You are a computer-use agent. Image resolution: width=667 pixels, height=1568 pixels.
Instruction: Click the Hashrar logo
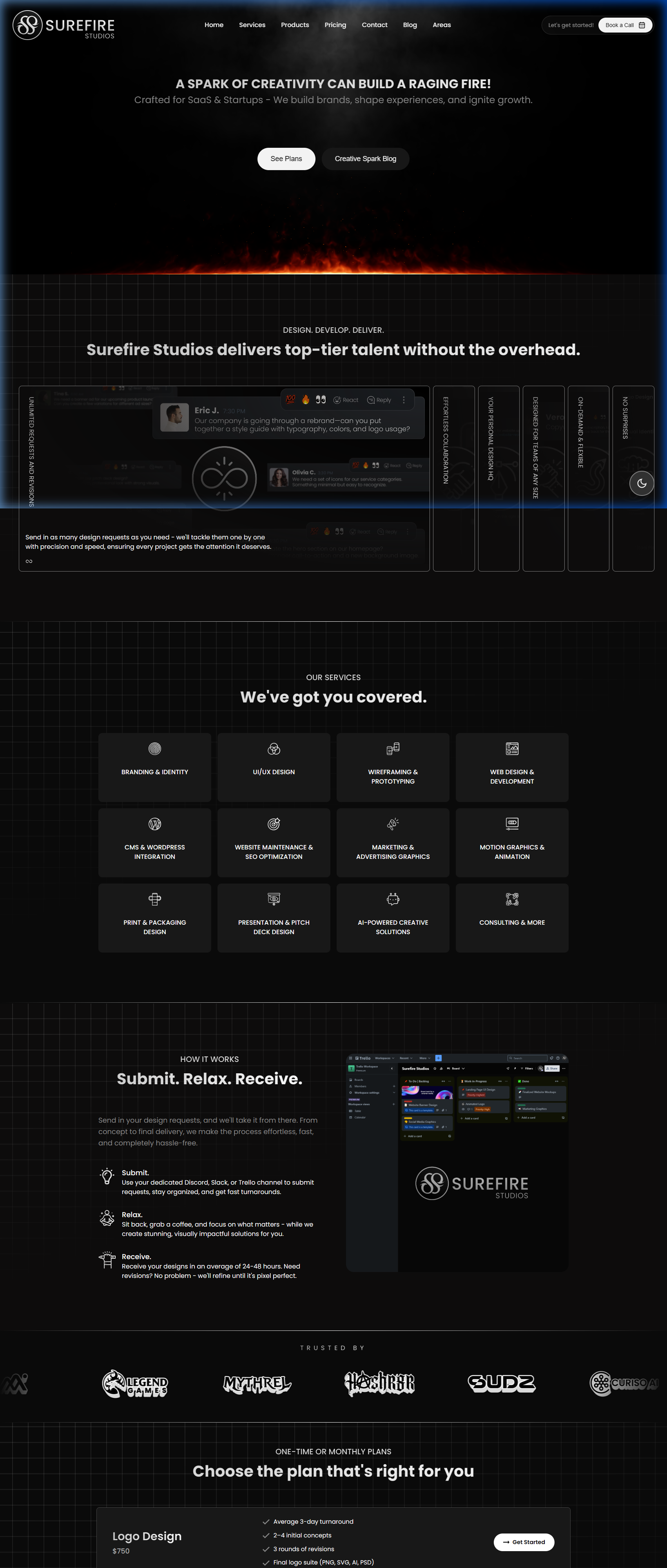coord(379,1384)
